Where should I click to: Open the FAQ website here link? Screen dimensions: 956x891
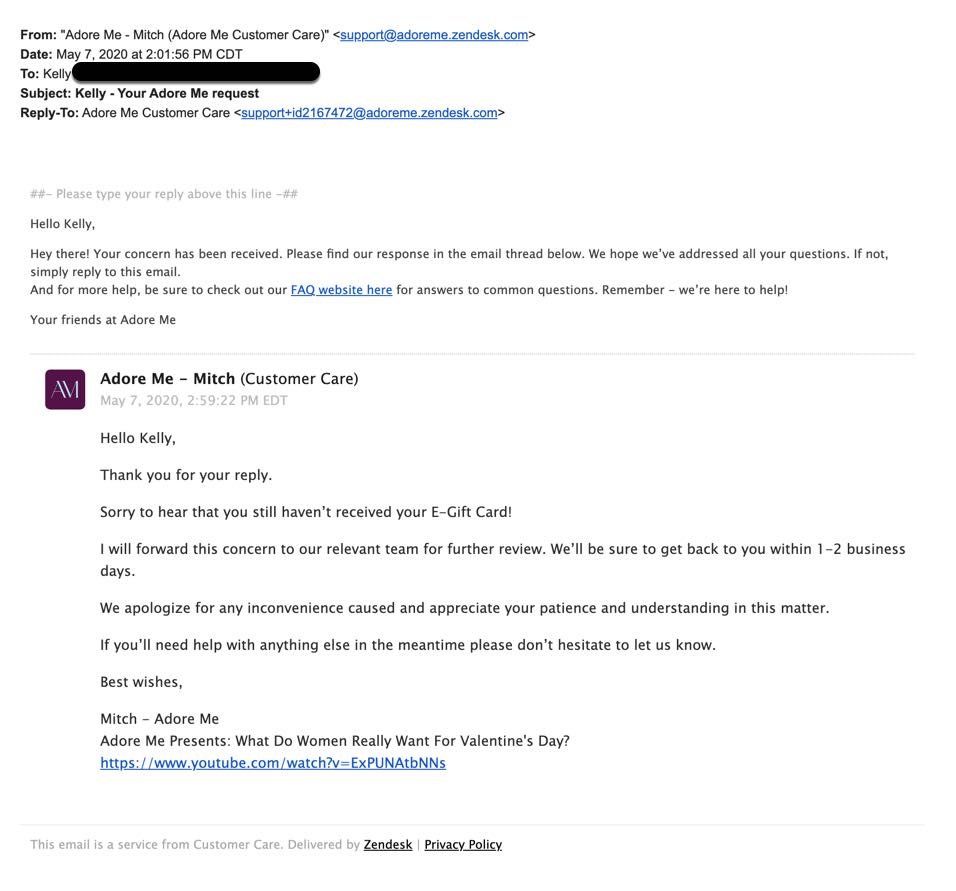[x=341, y=290]
